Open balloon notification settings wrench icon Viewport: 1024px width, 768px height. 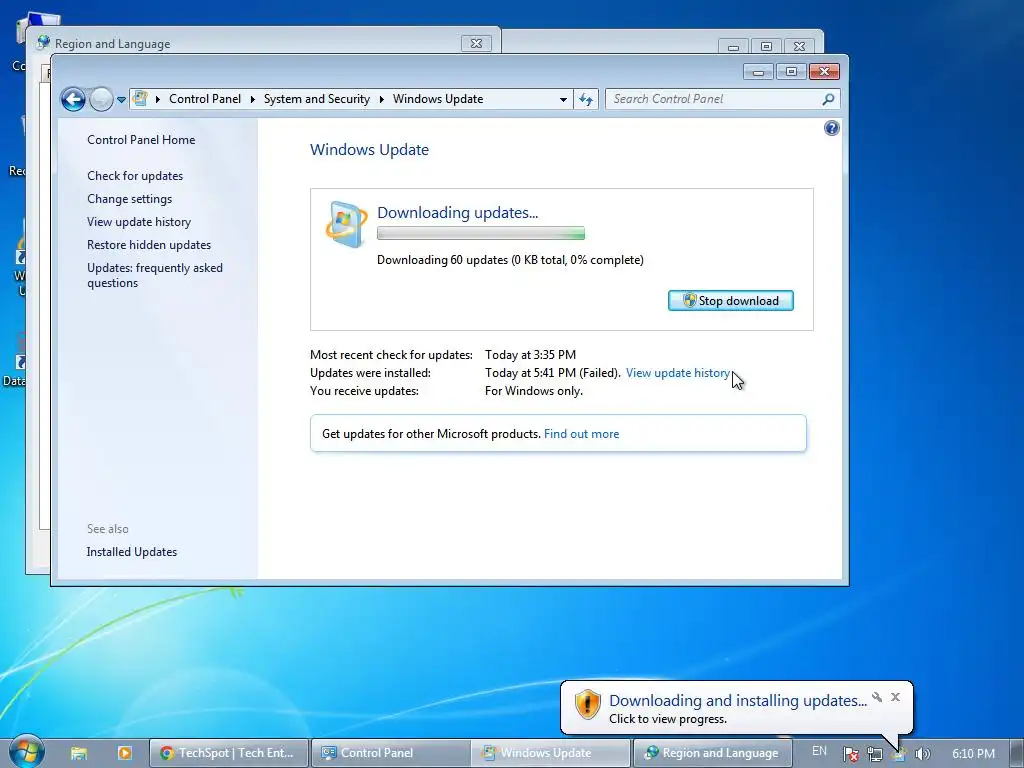click(x=877, y=697)
